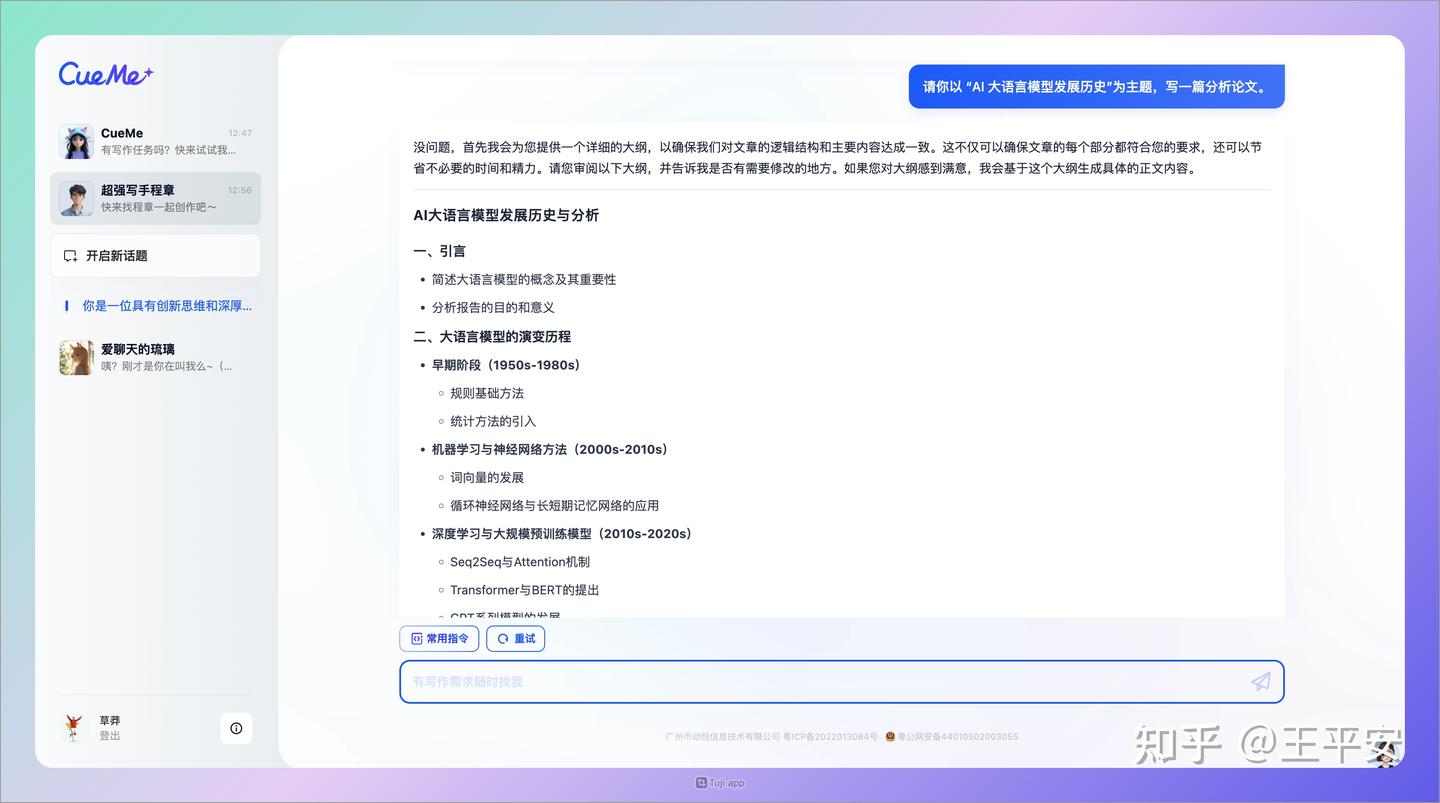Click the Tuji.app icon at page bottom
Screen dimensions: 1440x803
coord(700,783)
